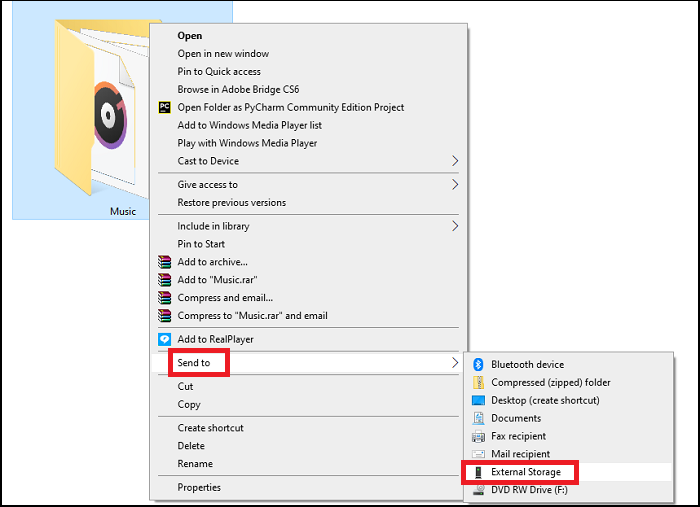The image size is (700, 507).
Task: Select Play with Windows Media Player
Action: (x=247, y=143)
